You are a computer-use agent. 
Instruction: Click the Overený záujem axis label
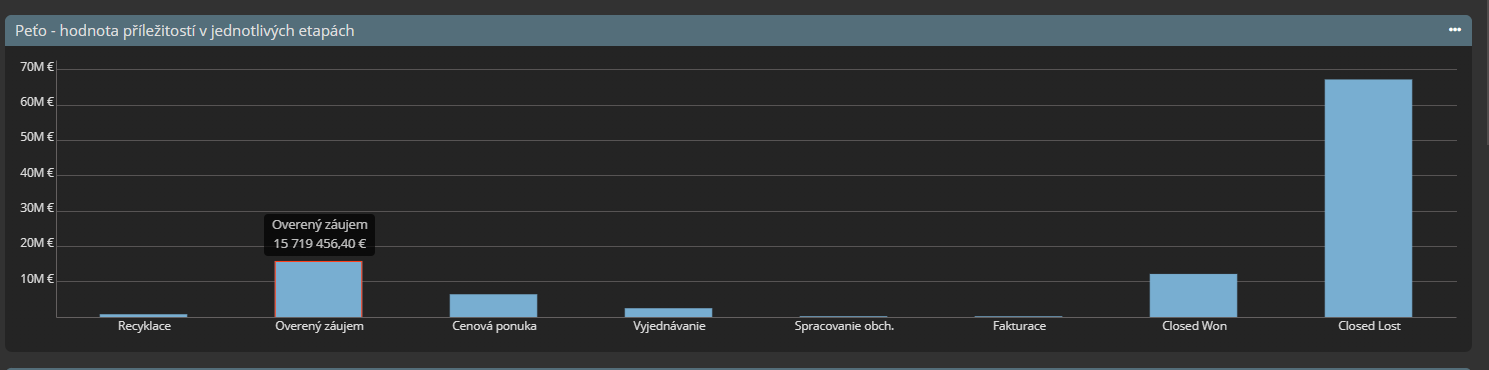point(319,326)
